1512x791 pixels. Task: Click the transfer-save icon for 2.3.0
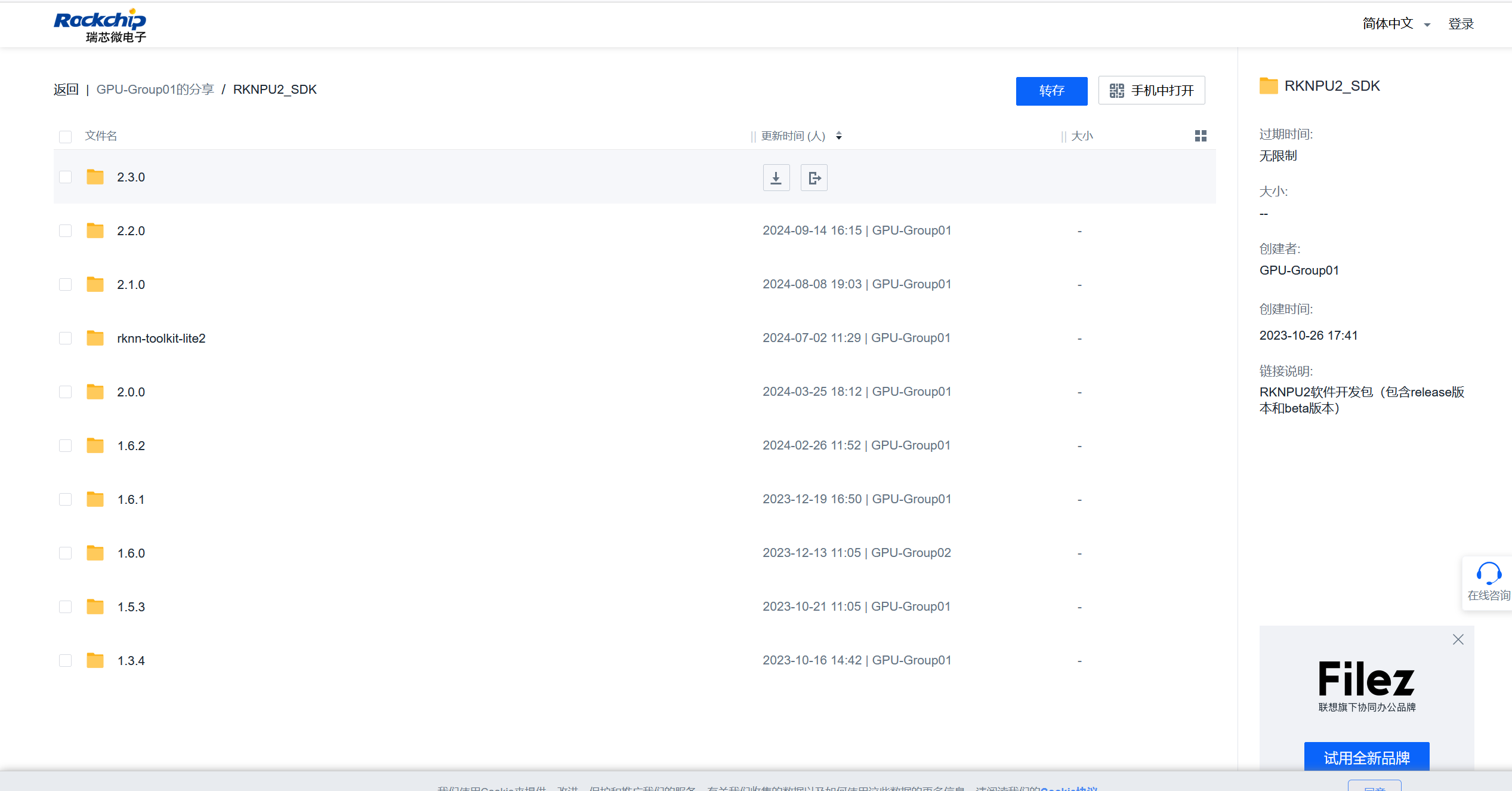pos(814,178)
